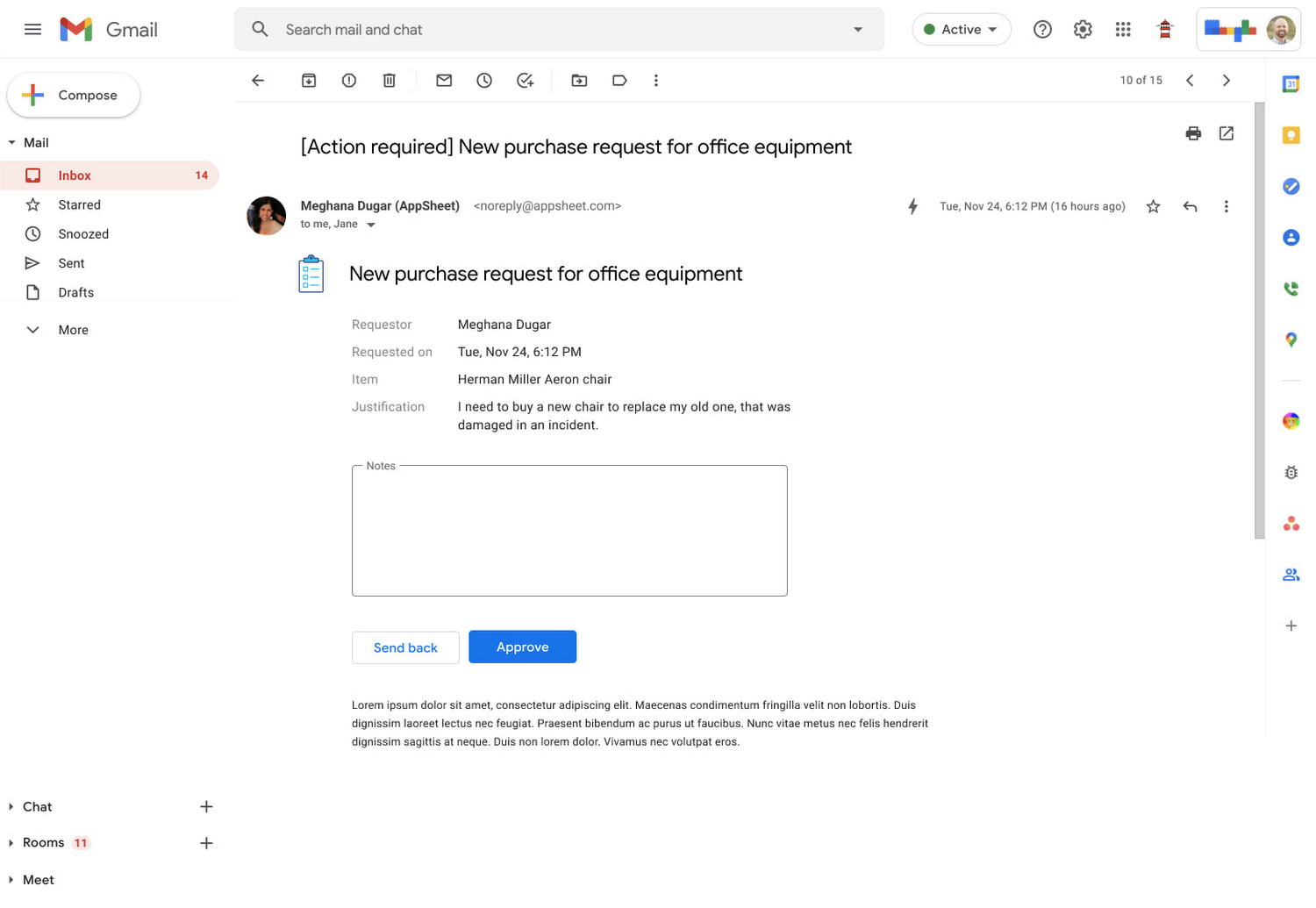Go to older email arrow
The width and height of the screenshot is (1316, 908).
coord(1227,80)
